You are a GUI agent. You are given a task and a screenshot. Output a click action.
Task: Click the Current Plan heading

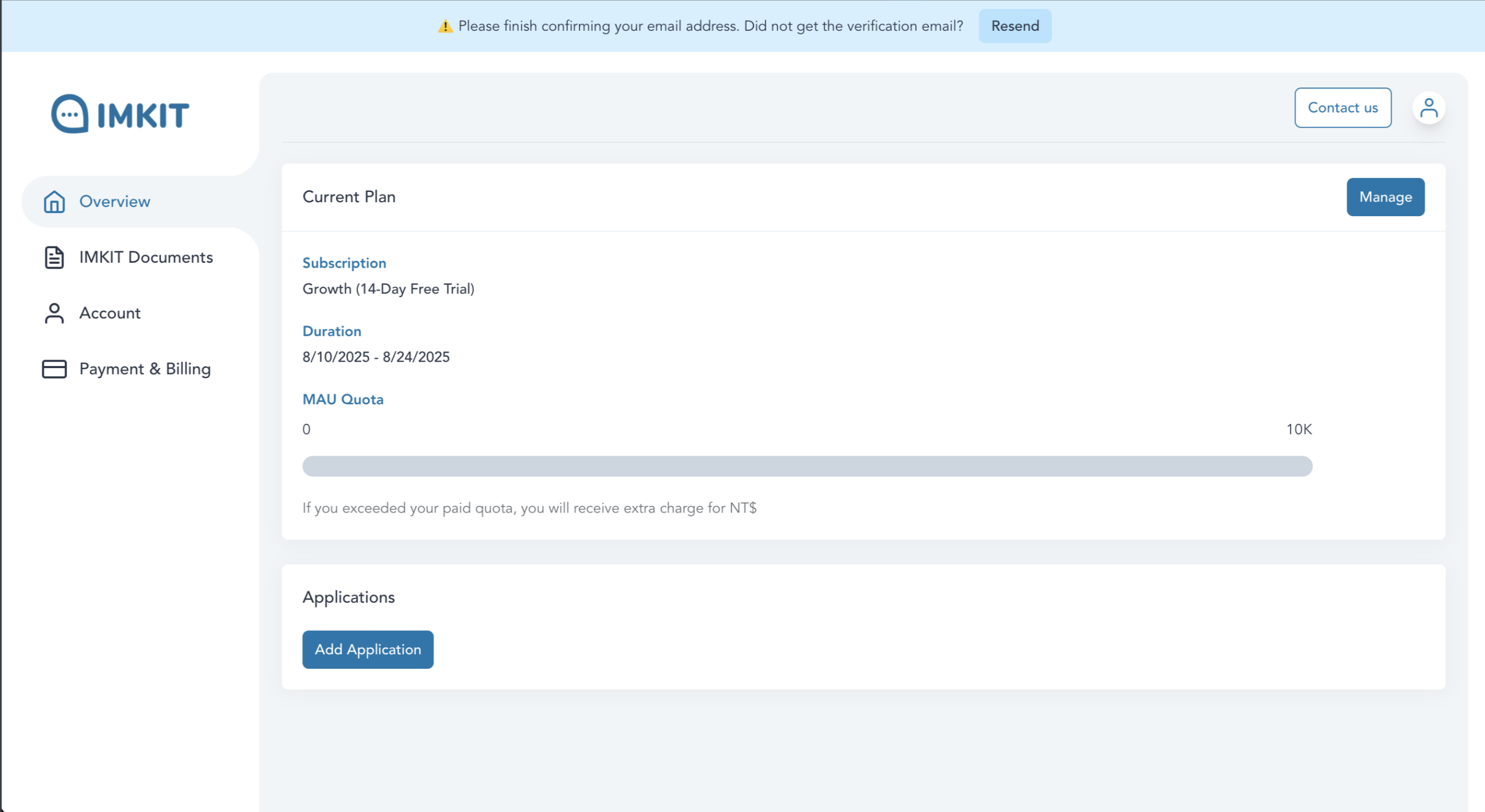point(349,197)
